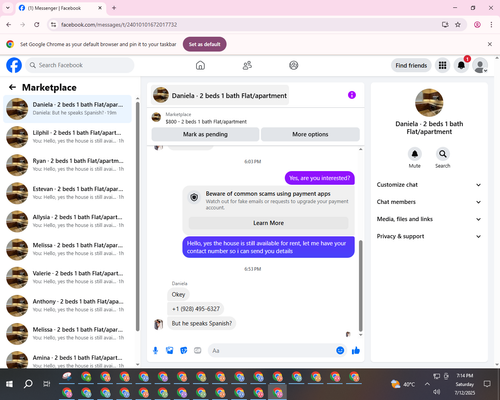Open Ryan conversation in the list
This screenshot has width=500, height=400.
[x=68, y=165]
